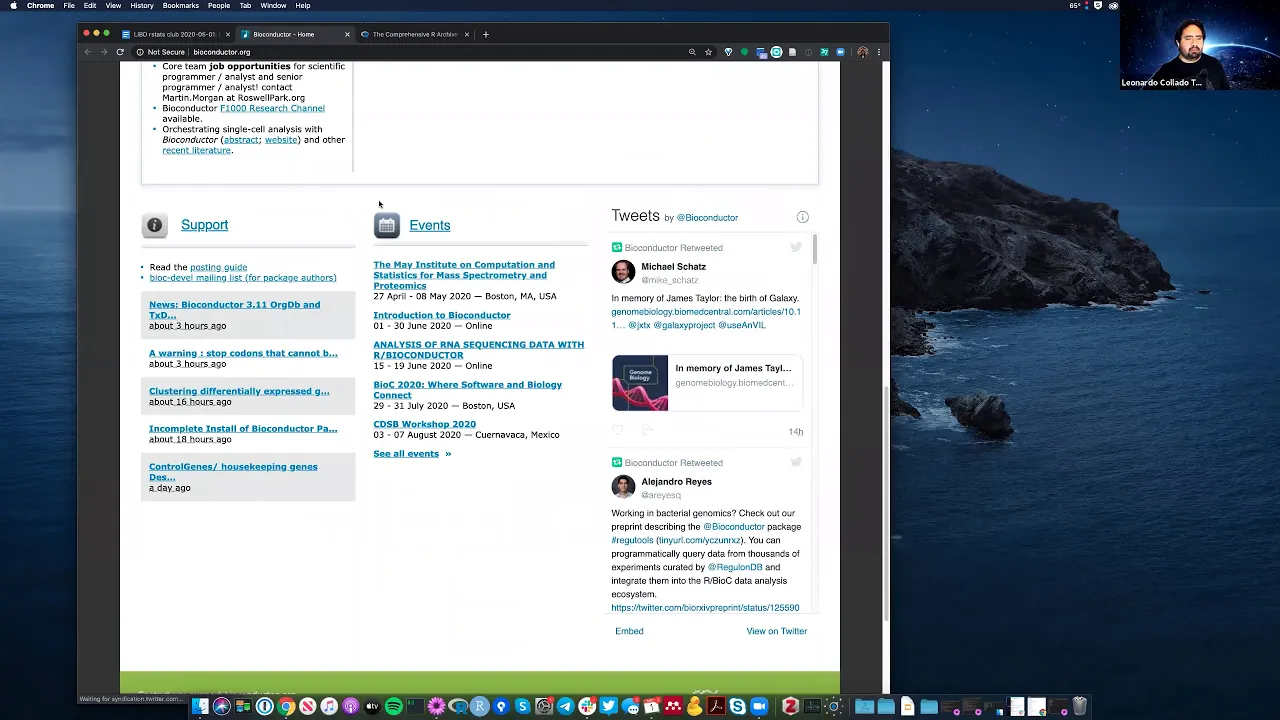Open the Support heading link
This screenshot has width=1280, height=720.
coord(205,225)
